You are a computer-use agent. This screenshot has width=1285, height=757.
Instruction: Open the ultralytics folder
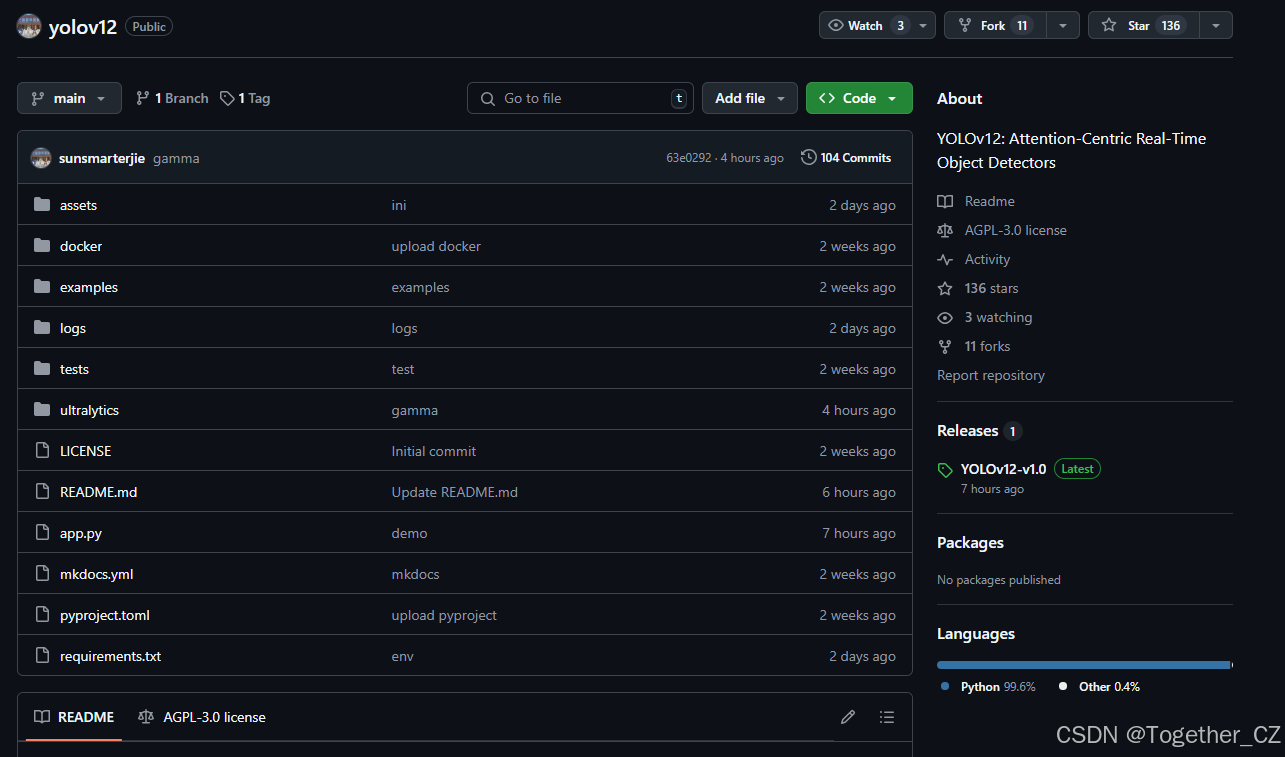point(89,410)
